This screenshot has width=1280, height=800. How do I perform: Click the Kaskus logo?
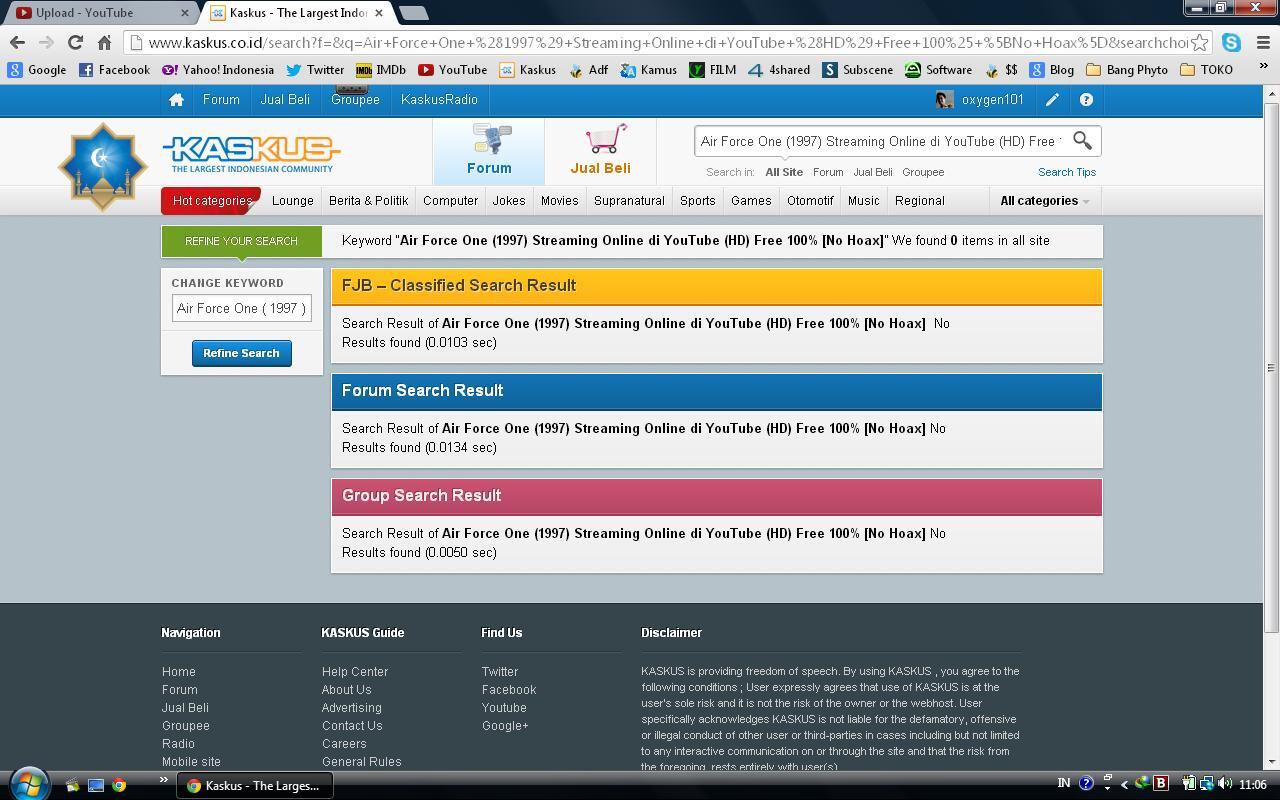tap(251, 154)
